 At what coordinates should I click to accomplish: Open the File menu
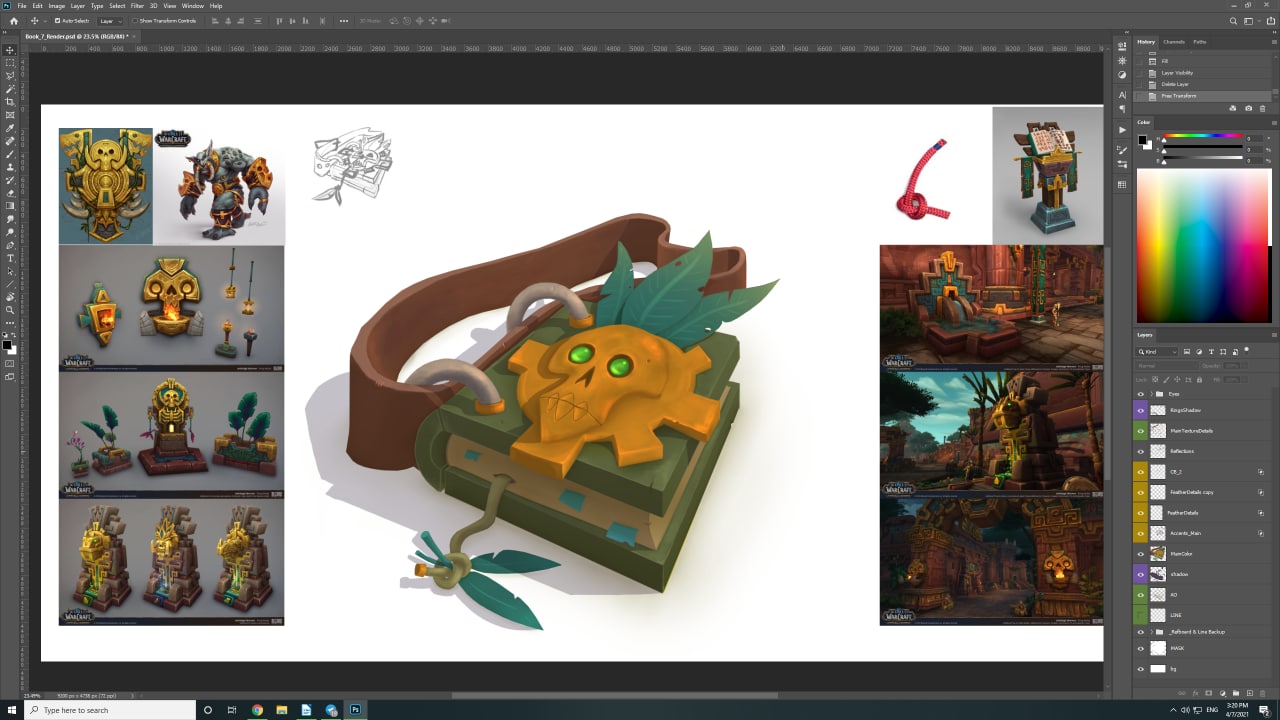tap(22, 6)
